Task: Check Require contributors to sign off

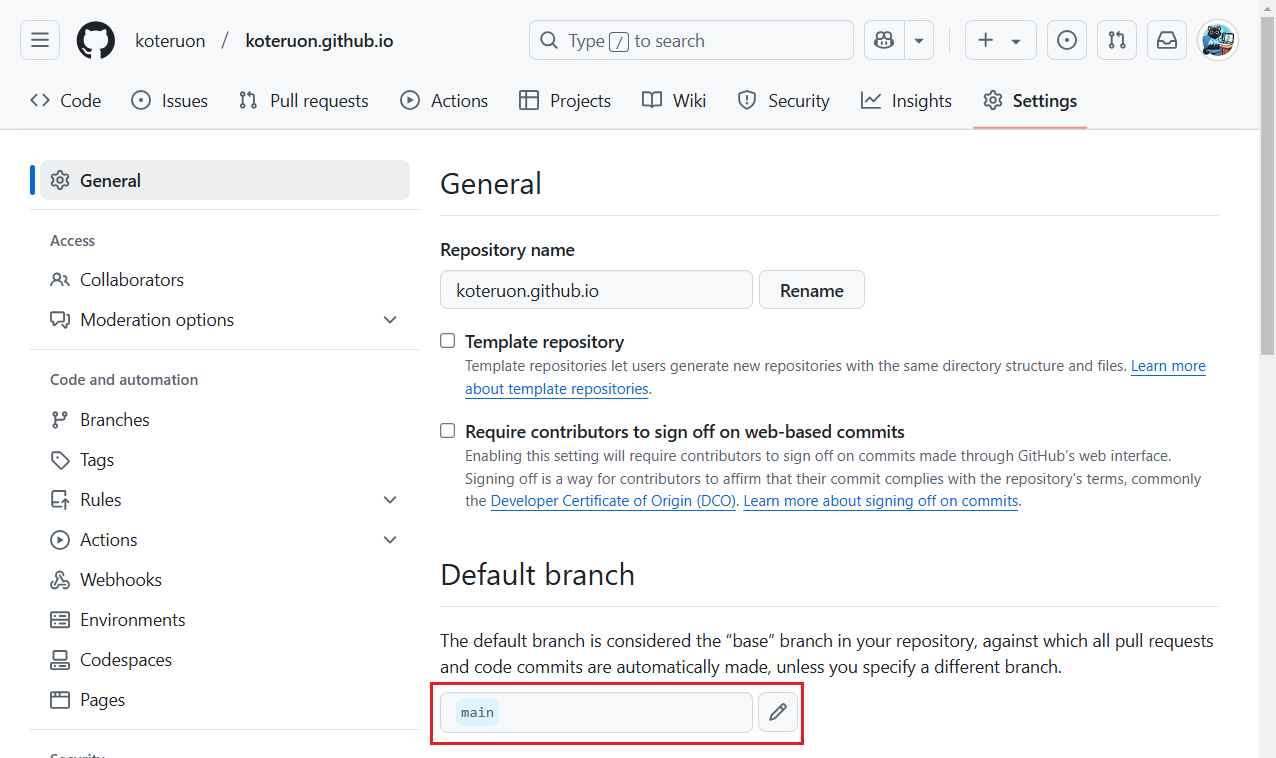Action: (x=447, y=430)
